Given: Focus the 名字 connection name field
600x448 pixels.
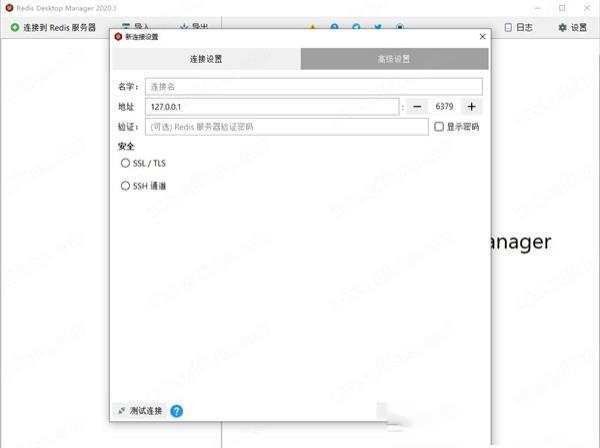Looking at the screenshot, I should coord(314,87).
